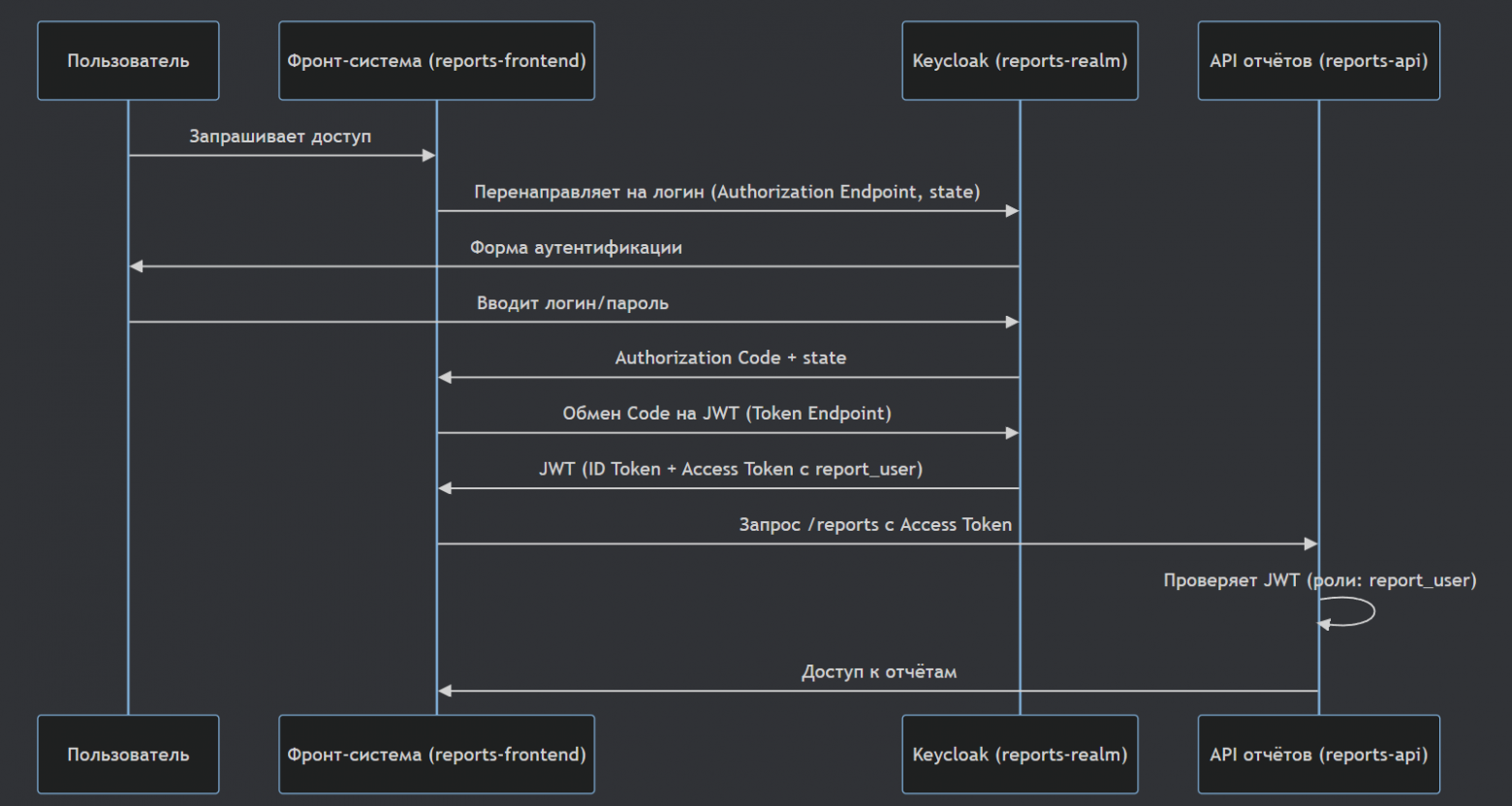Click top Keycloak (reports-realm) participant box
This screenshot has width=1512, height=806.
1020,61
